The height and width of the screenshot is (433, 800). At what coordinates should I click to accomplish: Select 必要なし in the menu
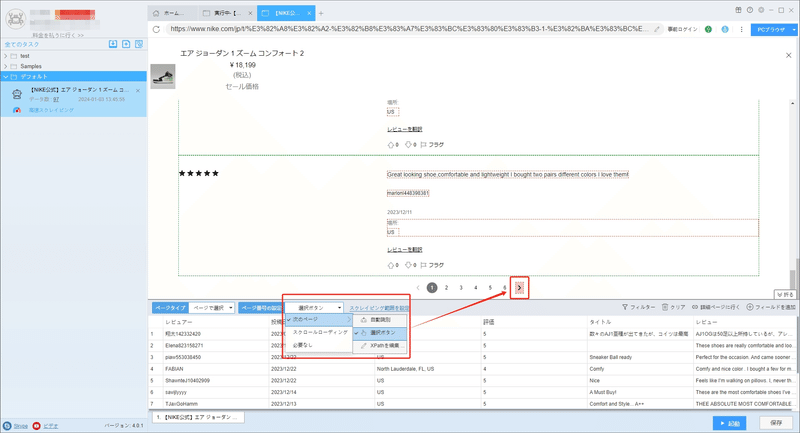pos(319,345)
